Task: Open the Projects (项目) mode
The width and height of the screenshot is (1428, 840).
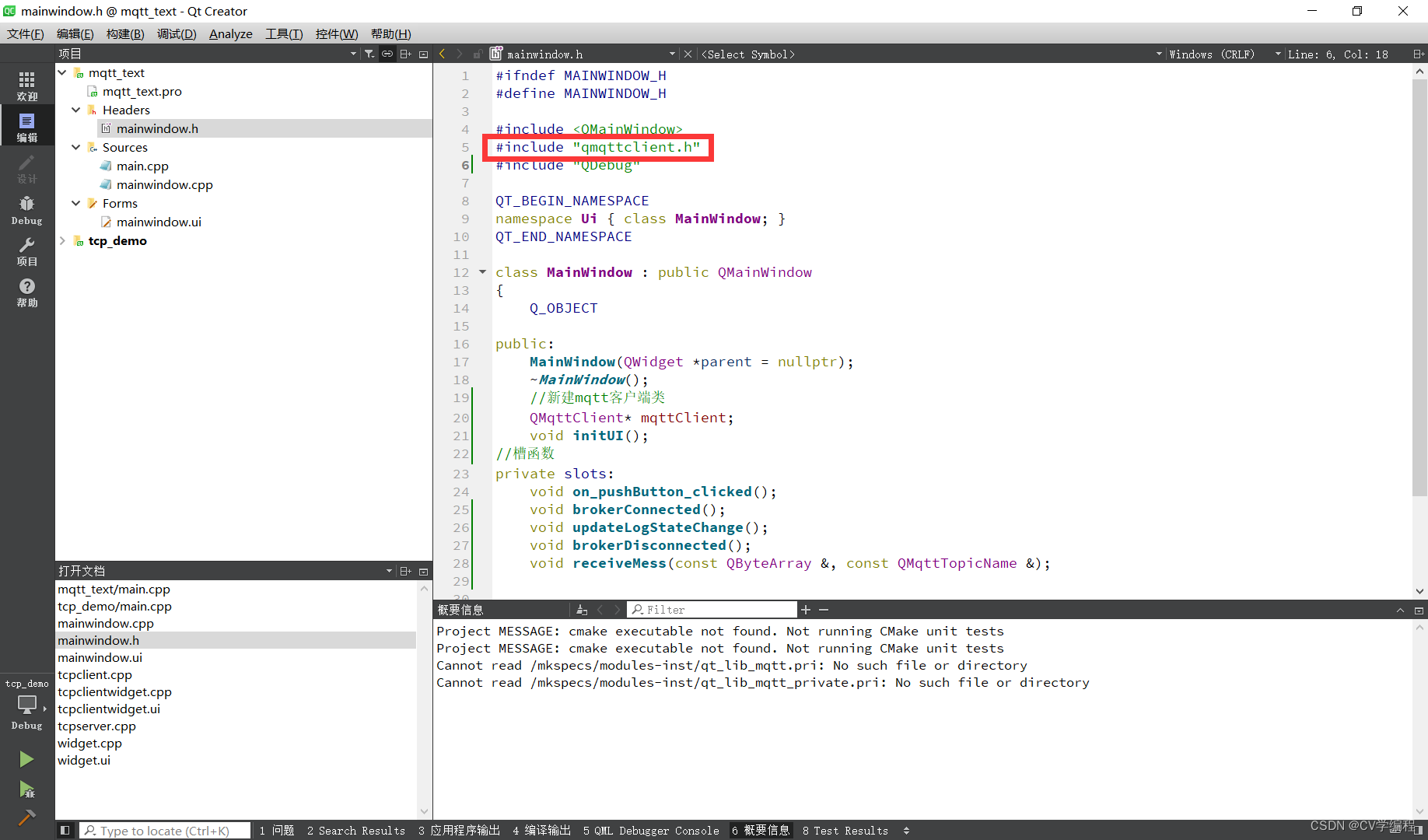Action: click(26, 251)
